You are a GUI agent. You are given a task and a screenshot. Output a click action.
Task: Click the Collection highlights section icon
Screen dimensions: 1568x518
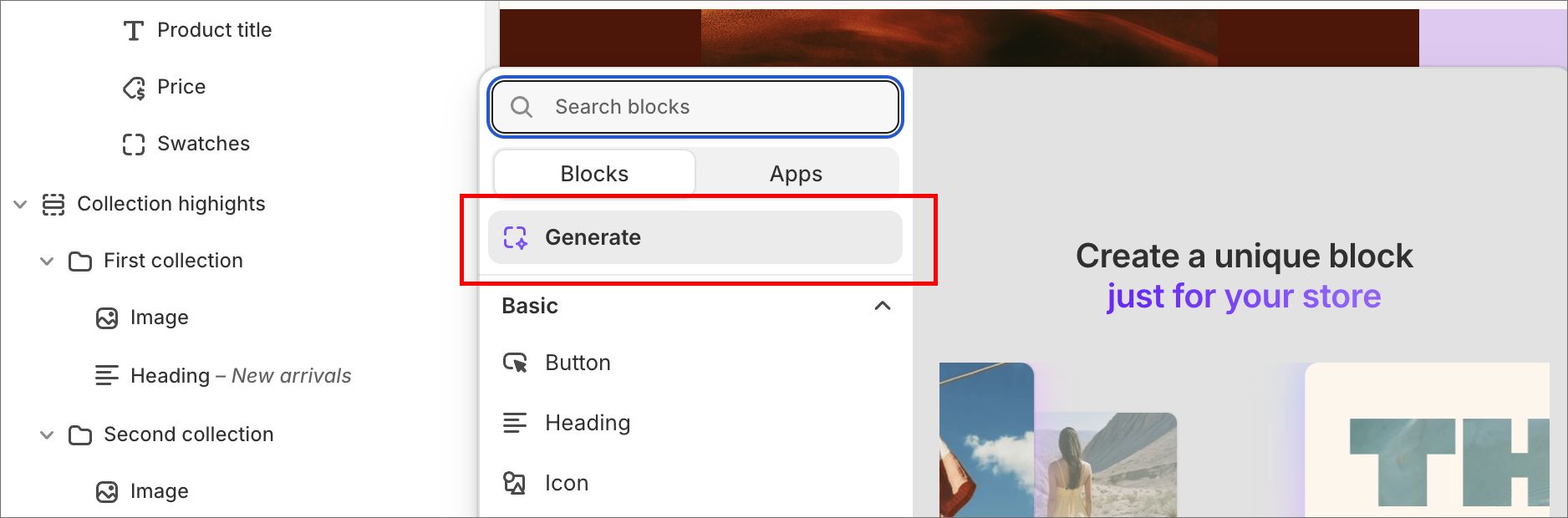pyautogui.click(x=53, y=205)
